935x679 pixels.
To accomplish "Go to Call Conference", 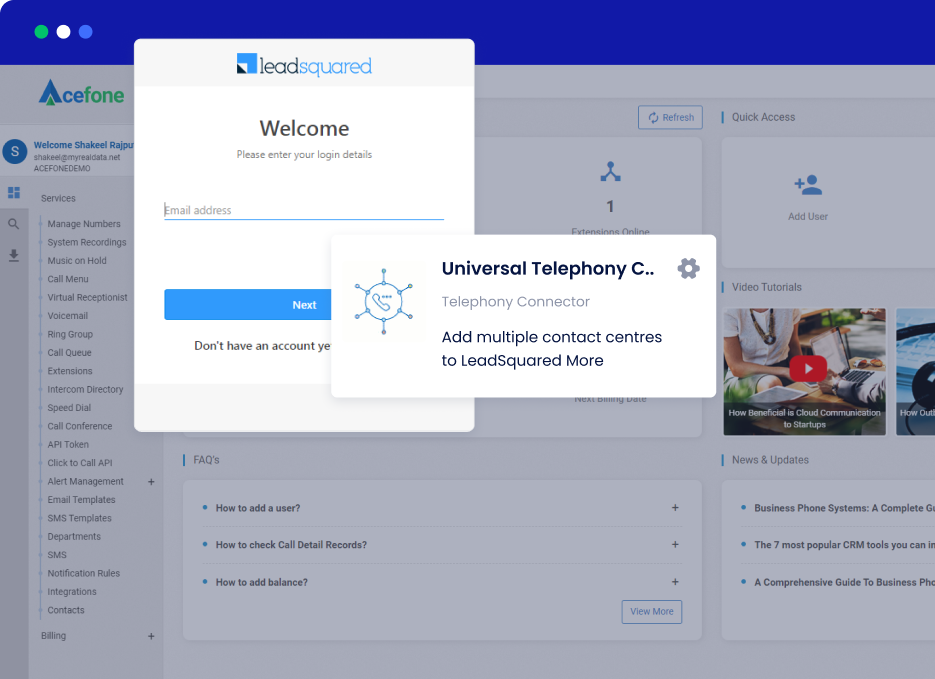I will click(80, 426).
